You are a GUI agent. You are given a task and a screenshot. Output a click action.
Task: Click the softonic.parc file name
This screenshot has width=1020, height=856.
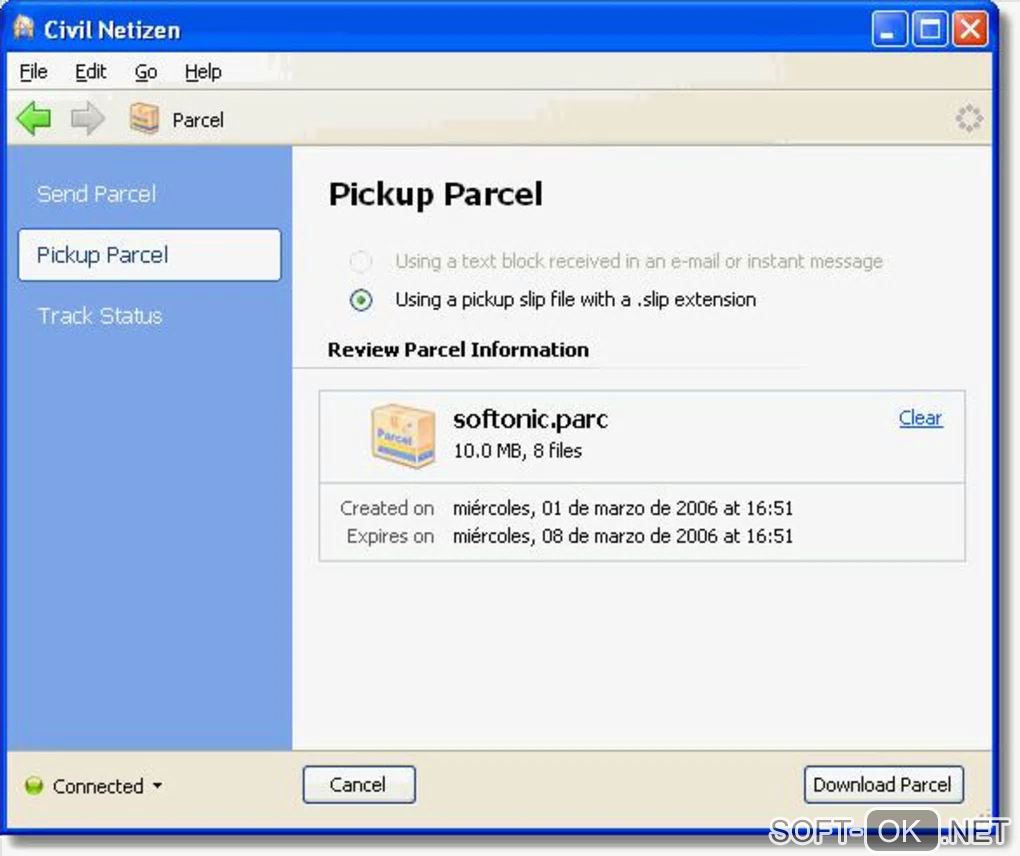point(531,420)
